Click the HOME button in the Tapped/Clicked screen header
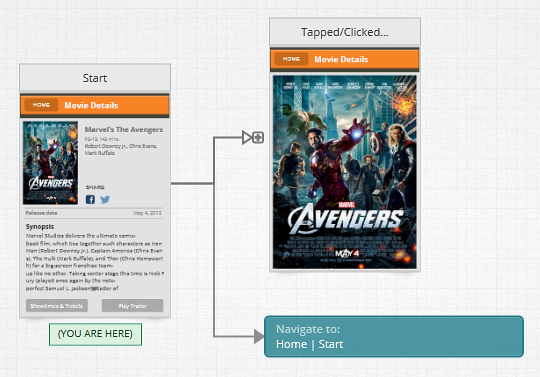This screenshot has height=377, width=540. click(x=291, y=59)
